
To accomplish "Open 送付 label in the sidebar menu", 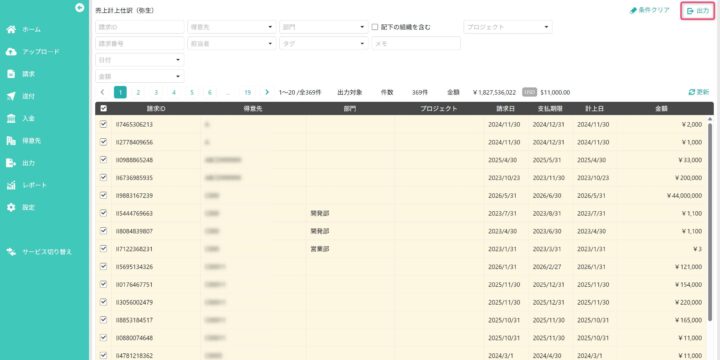I will (x=28, y=96).
